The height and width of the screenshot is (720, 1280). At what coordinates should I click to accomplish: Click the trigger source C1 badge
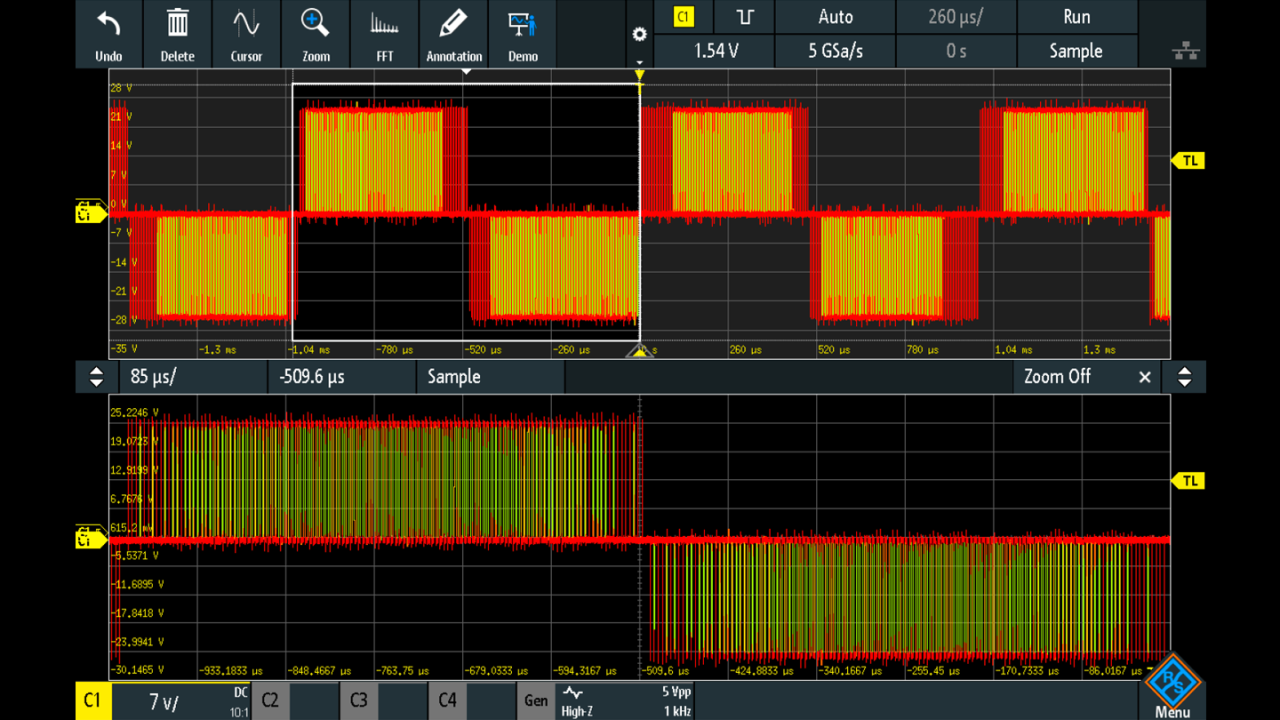click(x=684, y=17)
